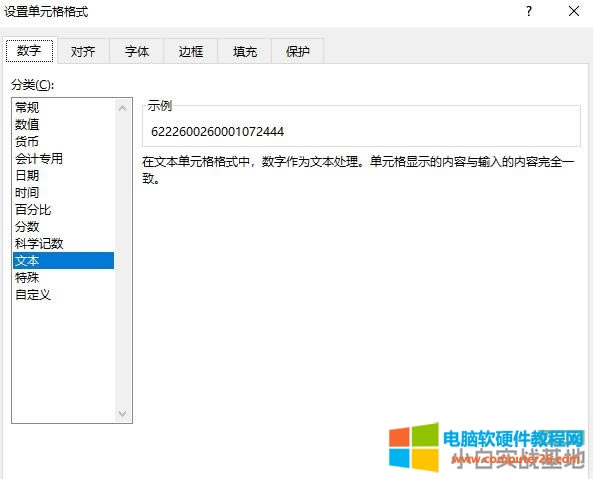
Task: Go to the 边框 tab
Action: 191,51
